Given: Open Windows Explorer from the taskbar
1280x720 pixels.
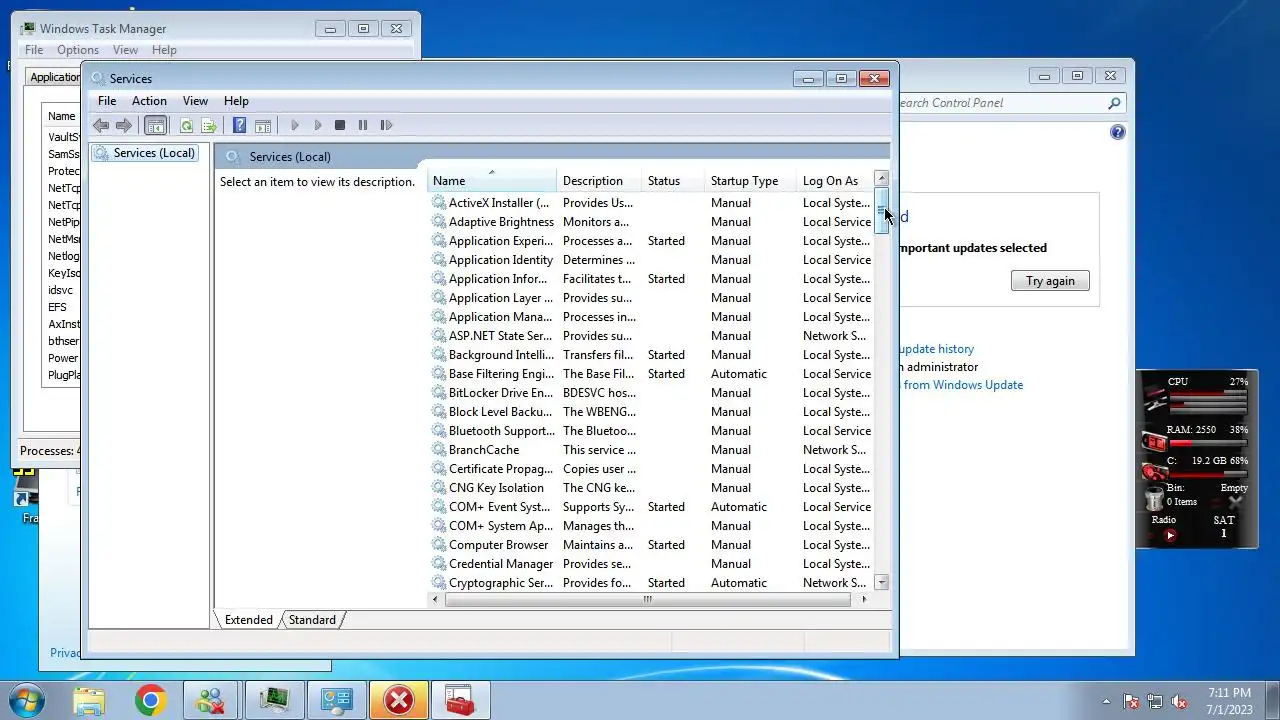Looking at the screenshot, I should pos(89,701).
